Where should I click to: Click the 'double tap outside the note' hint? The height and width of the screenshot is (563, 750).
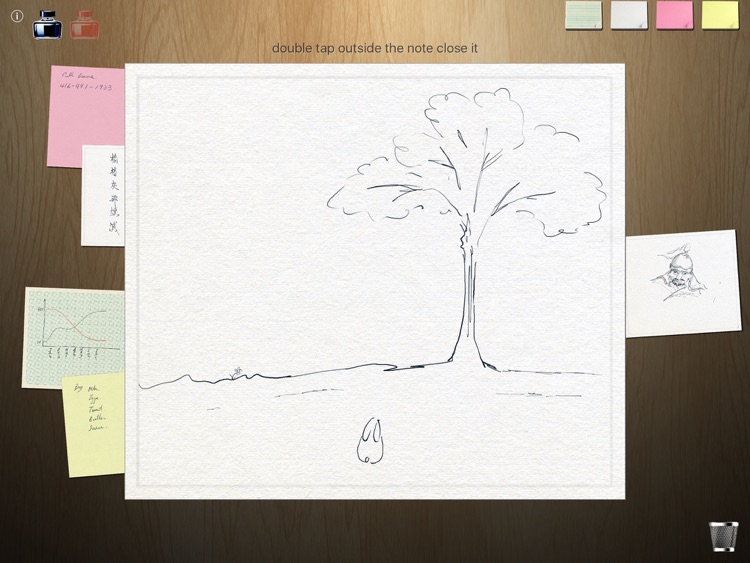[x=375, y=48]
